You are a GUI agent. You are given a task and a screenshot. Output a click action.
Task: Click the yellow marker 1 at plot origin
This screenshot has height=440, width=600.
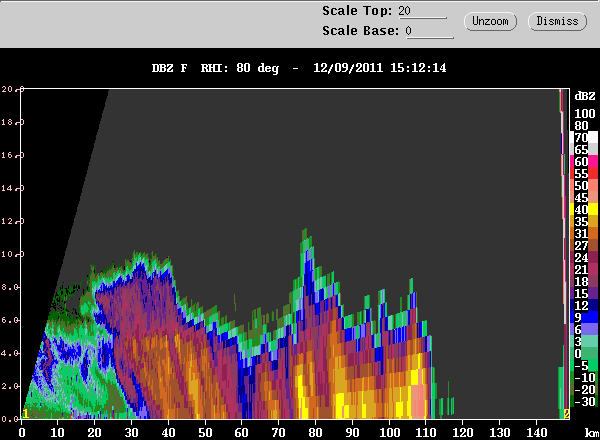click(x=25, y=413)
